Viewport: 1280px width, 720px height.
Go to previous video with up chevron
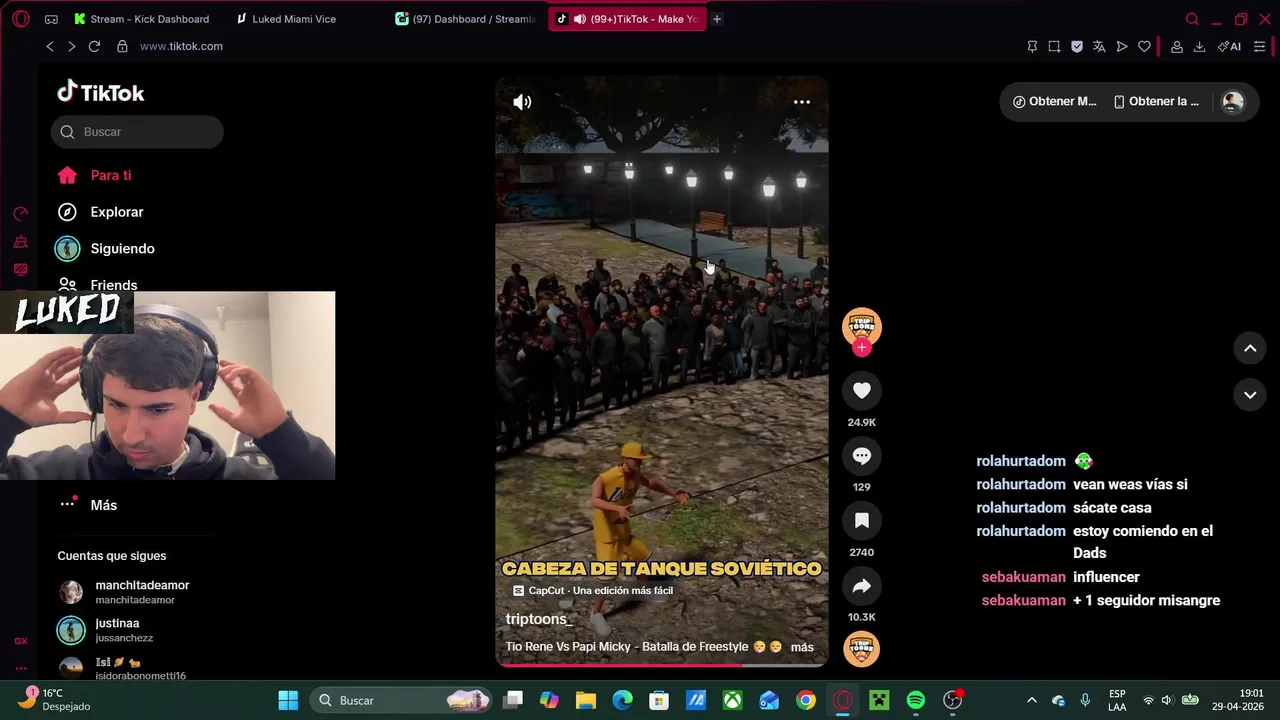pyautogui.click(x=1250, y=348)
